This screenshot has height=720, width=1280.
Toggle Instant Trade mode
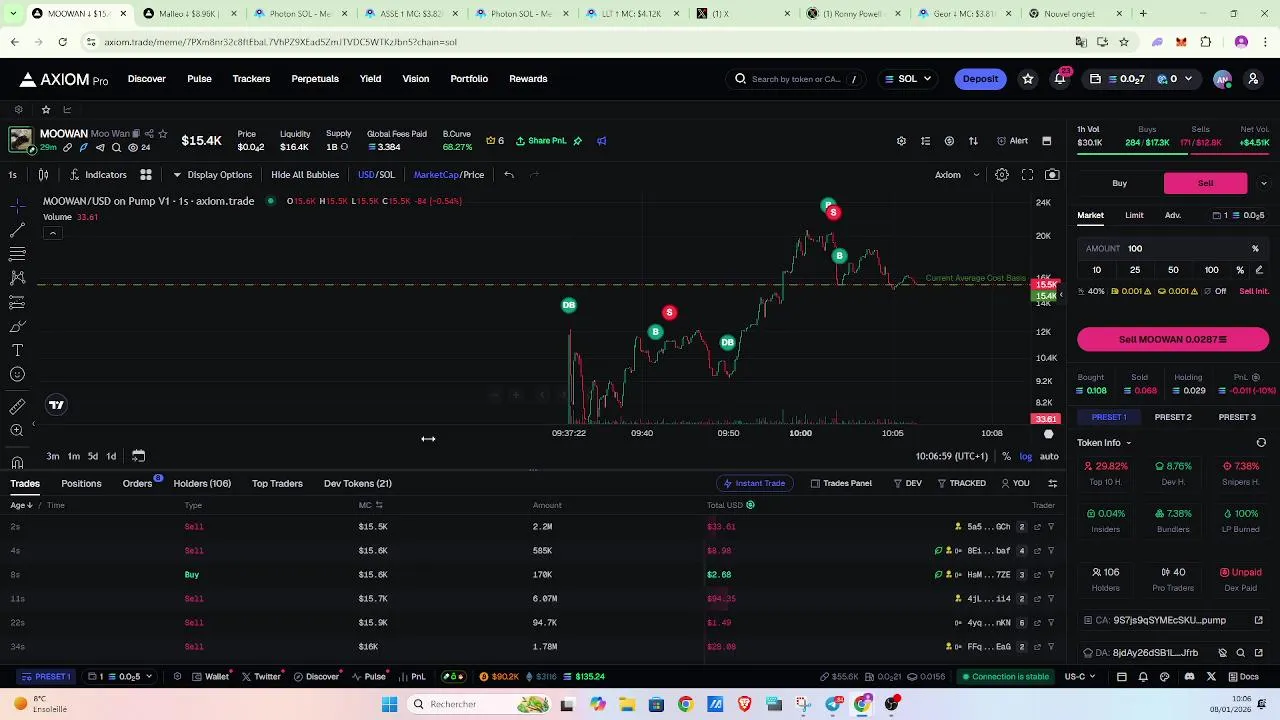[754, 484]
